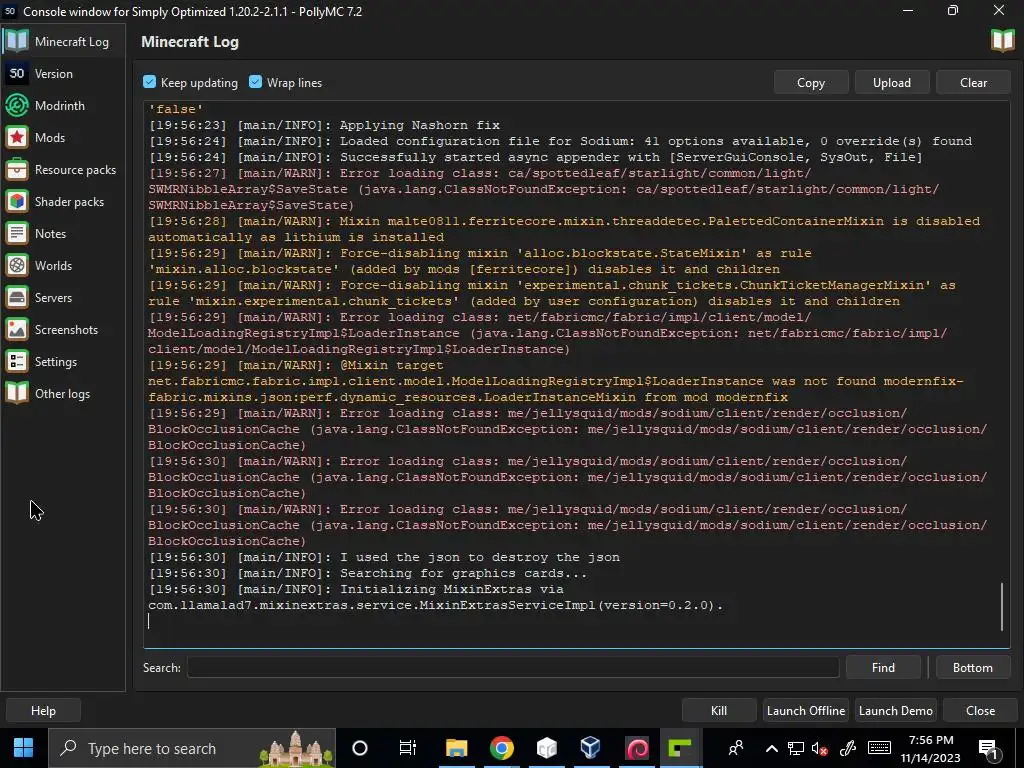
Task: Click the taskbar search box
Action: click(x=192, y=748)
